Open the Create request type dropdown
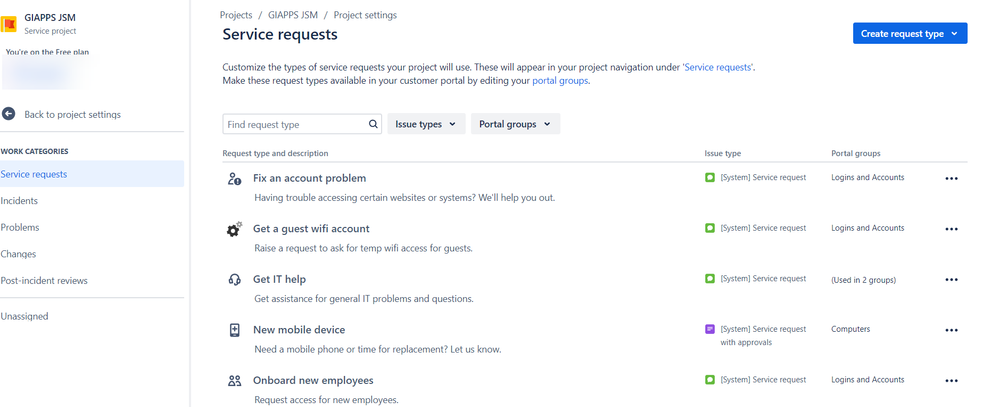Screen dimensions: 999x407 (x=910, y=34)
